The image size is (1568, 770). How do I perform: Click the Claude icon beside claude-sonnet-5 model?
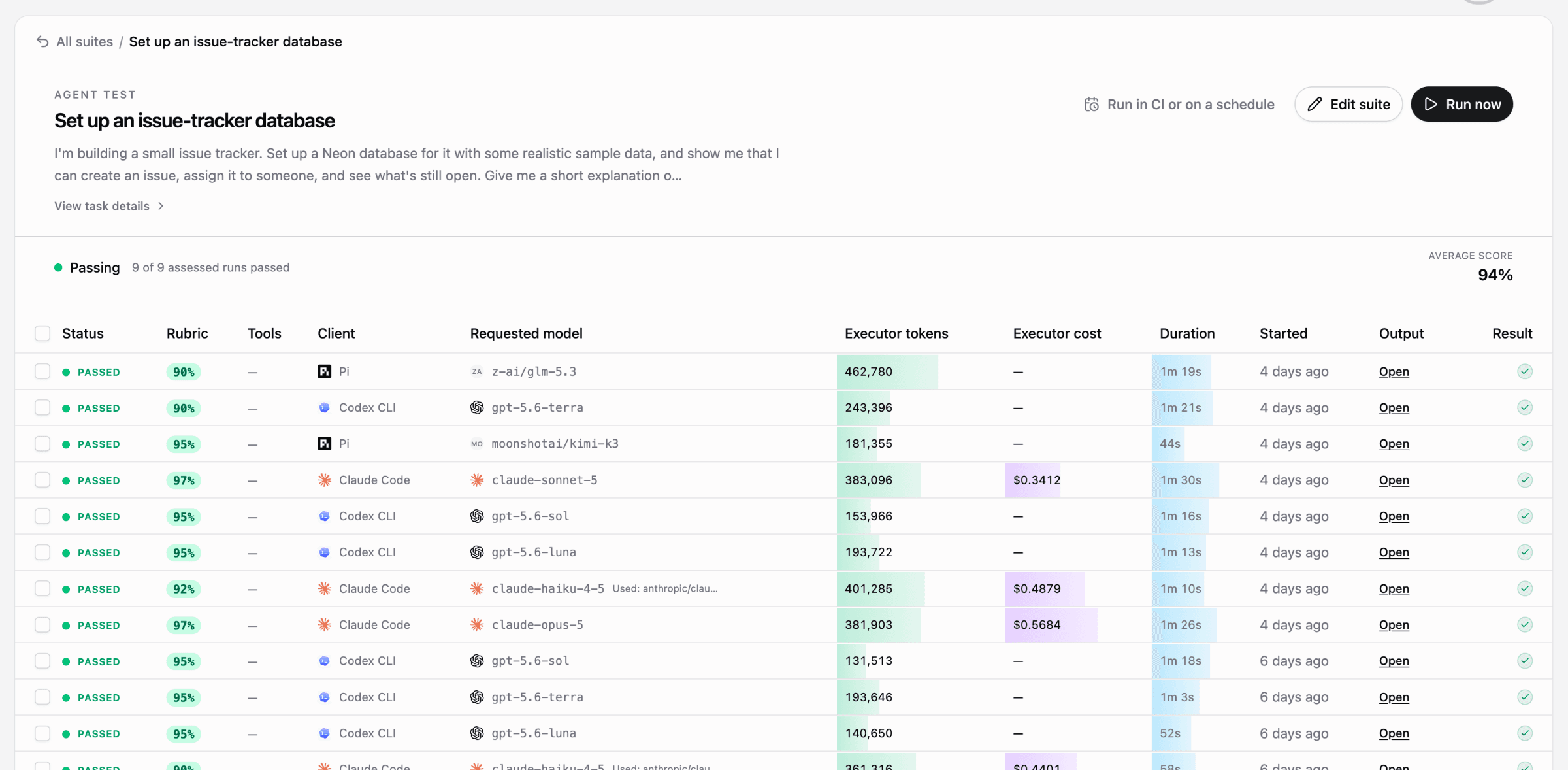477,480
